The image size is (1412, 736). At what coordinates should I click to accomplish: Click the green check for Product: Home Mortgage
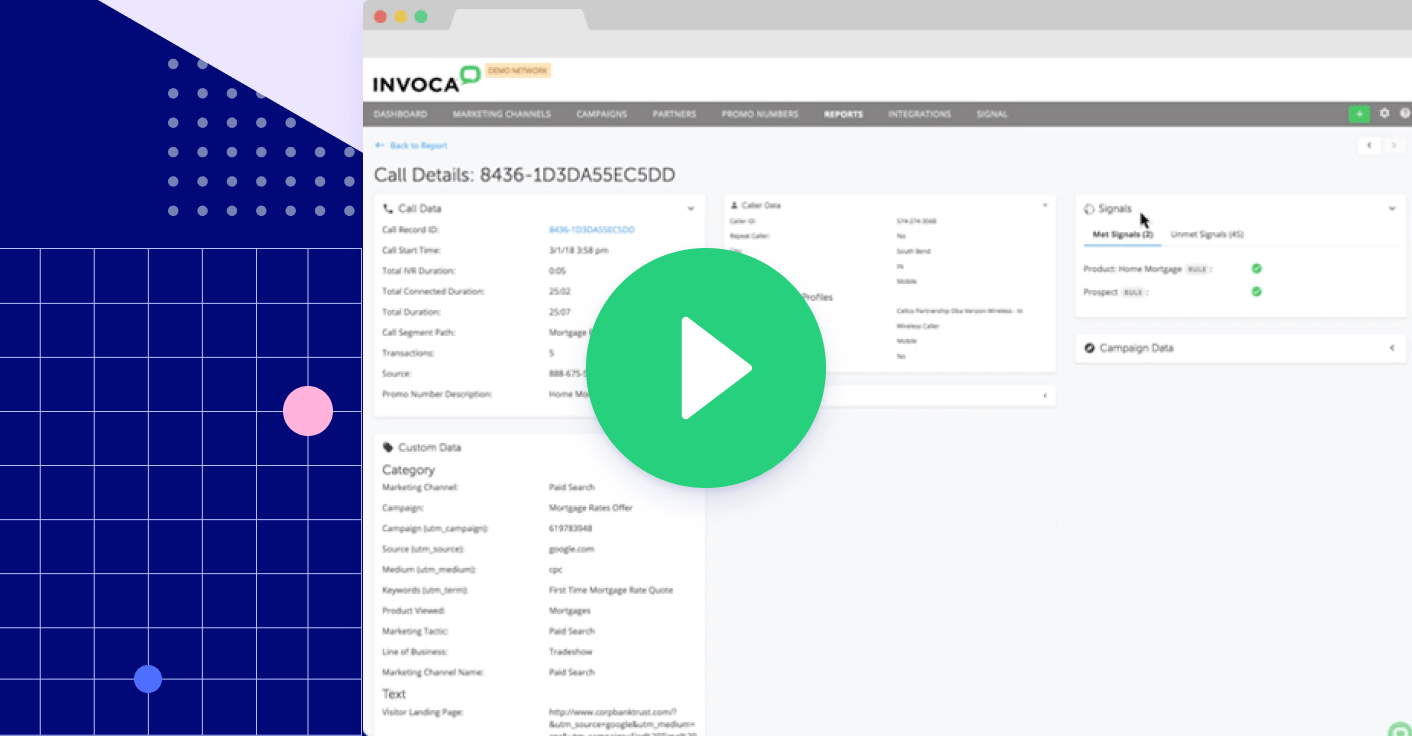1257,268
